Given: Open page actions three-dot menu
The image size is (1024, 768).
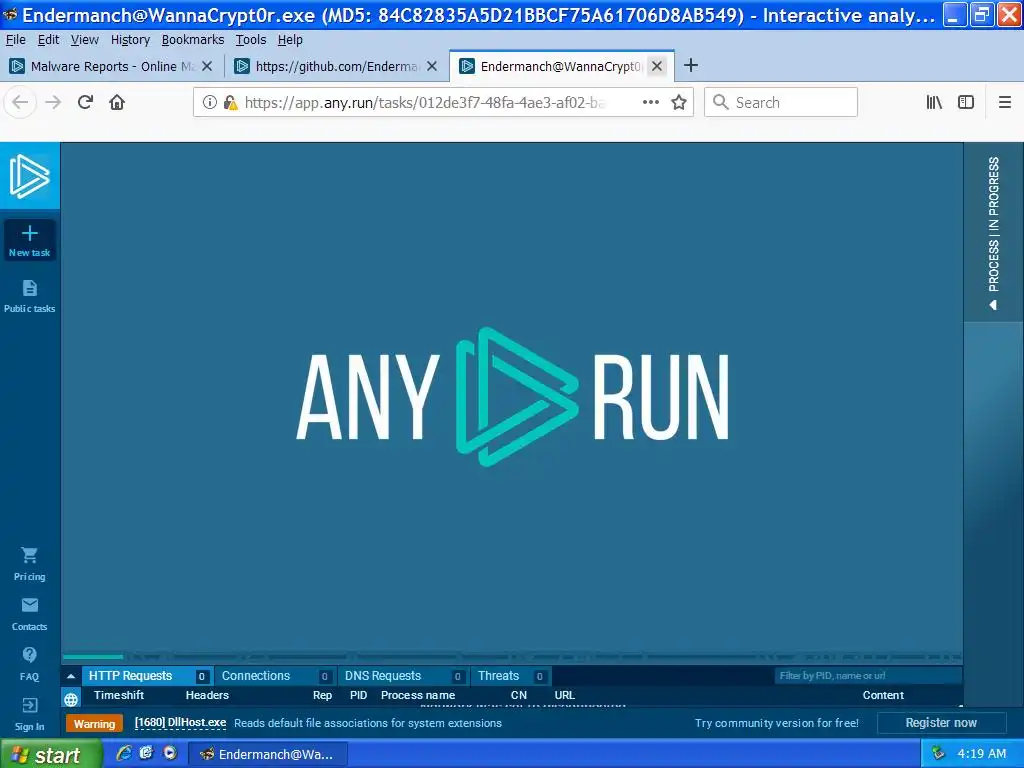Looking at the screenshot, I should tap(650, 102).
